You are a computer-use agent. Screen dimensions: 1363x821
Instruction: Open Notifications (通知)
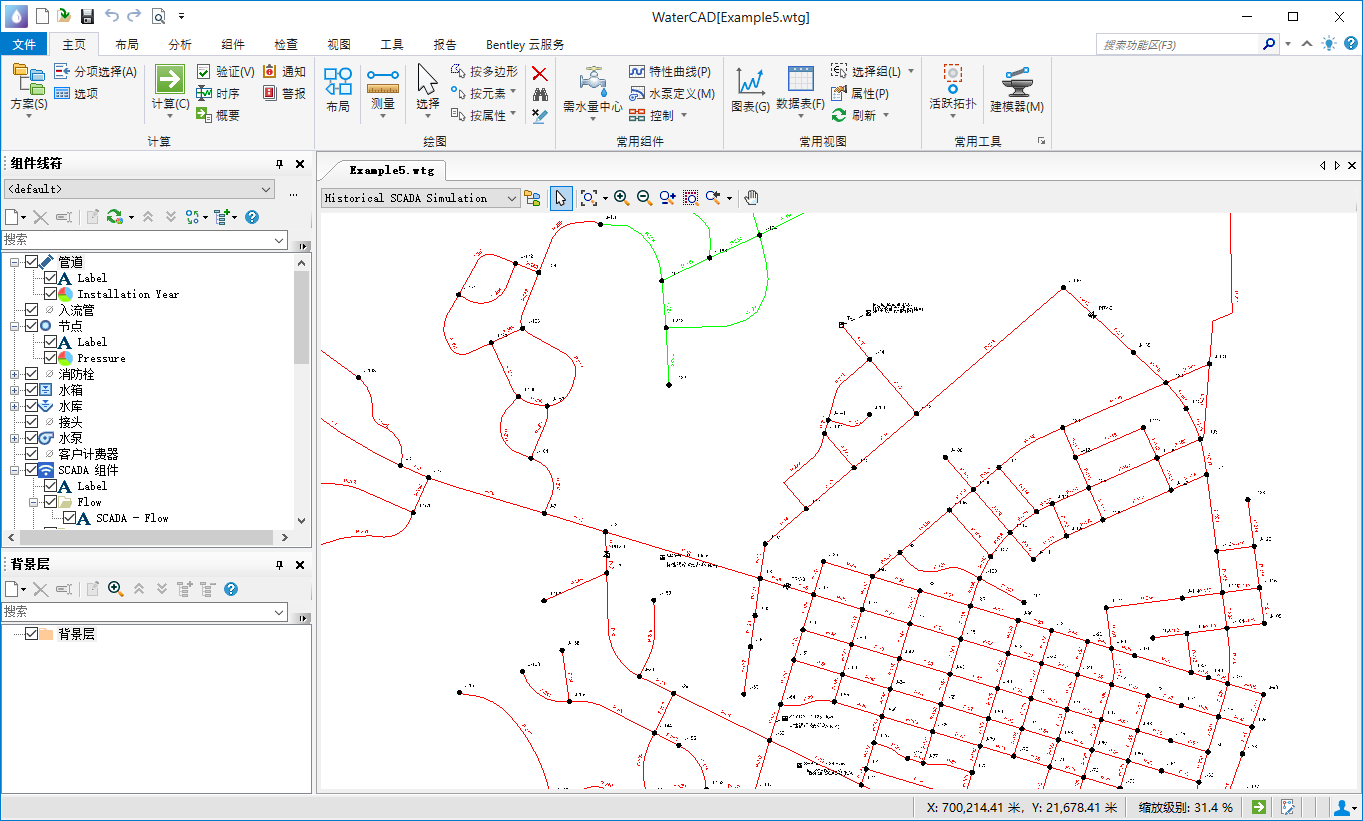[x=284, y=72]
